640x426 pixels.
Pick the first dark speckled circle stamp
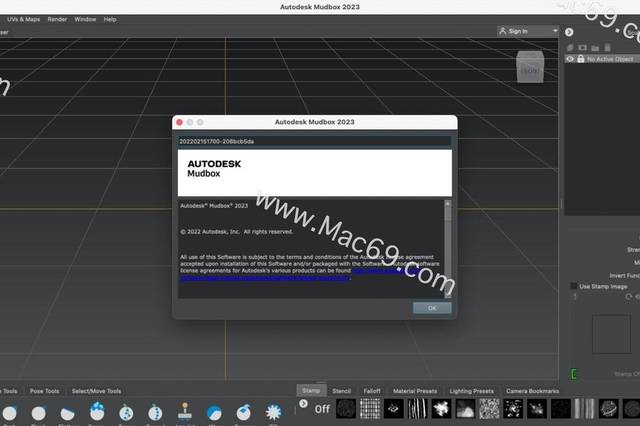346,409
